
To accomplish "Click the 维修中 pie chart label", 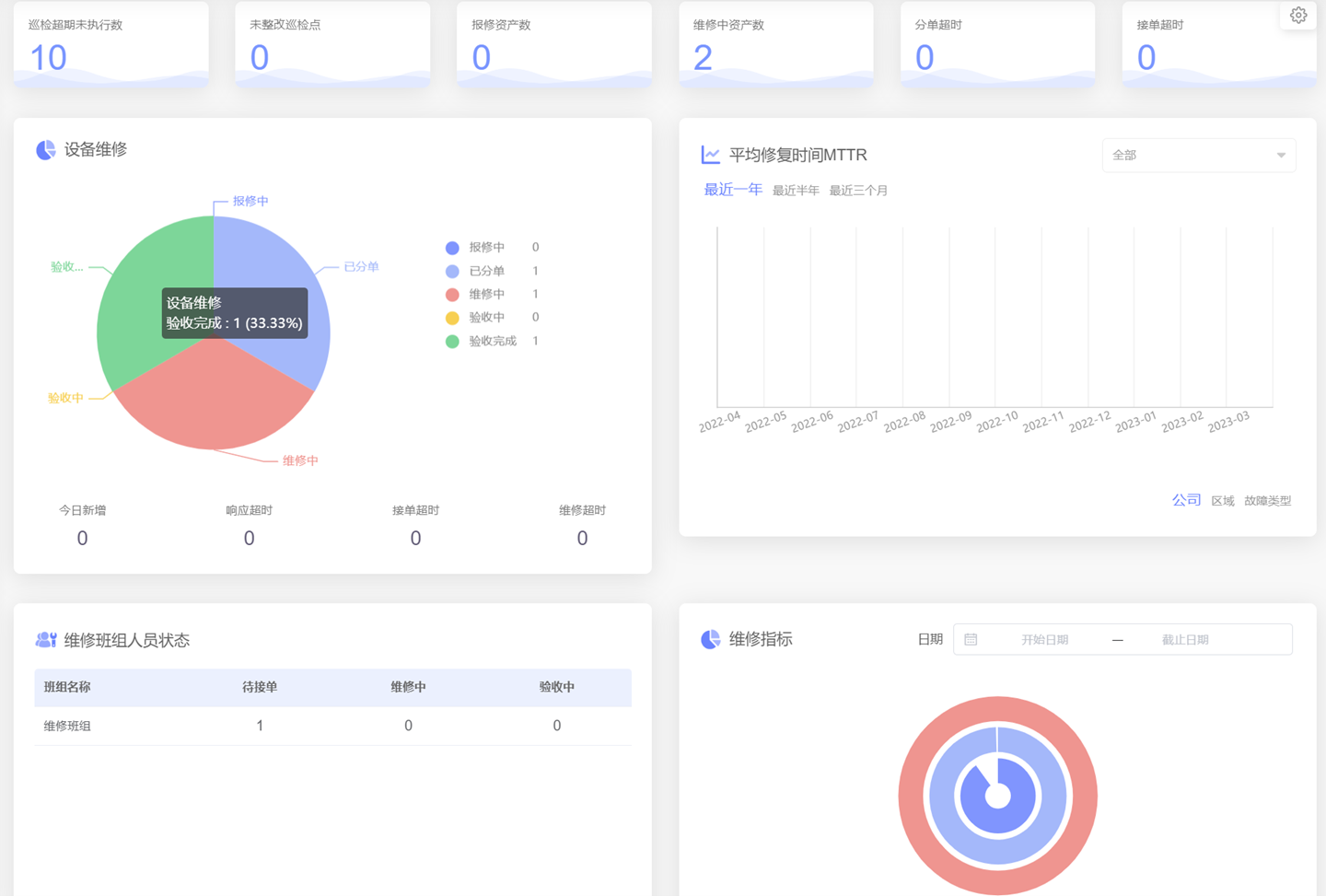I will click(300, 460).
